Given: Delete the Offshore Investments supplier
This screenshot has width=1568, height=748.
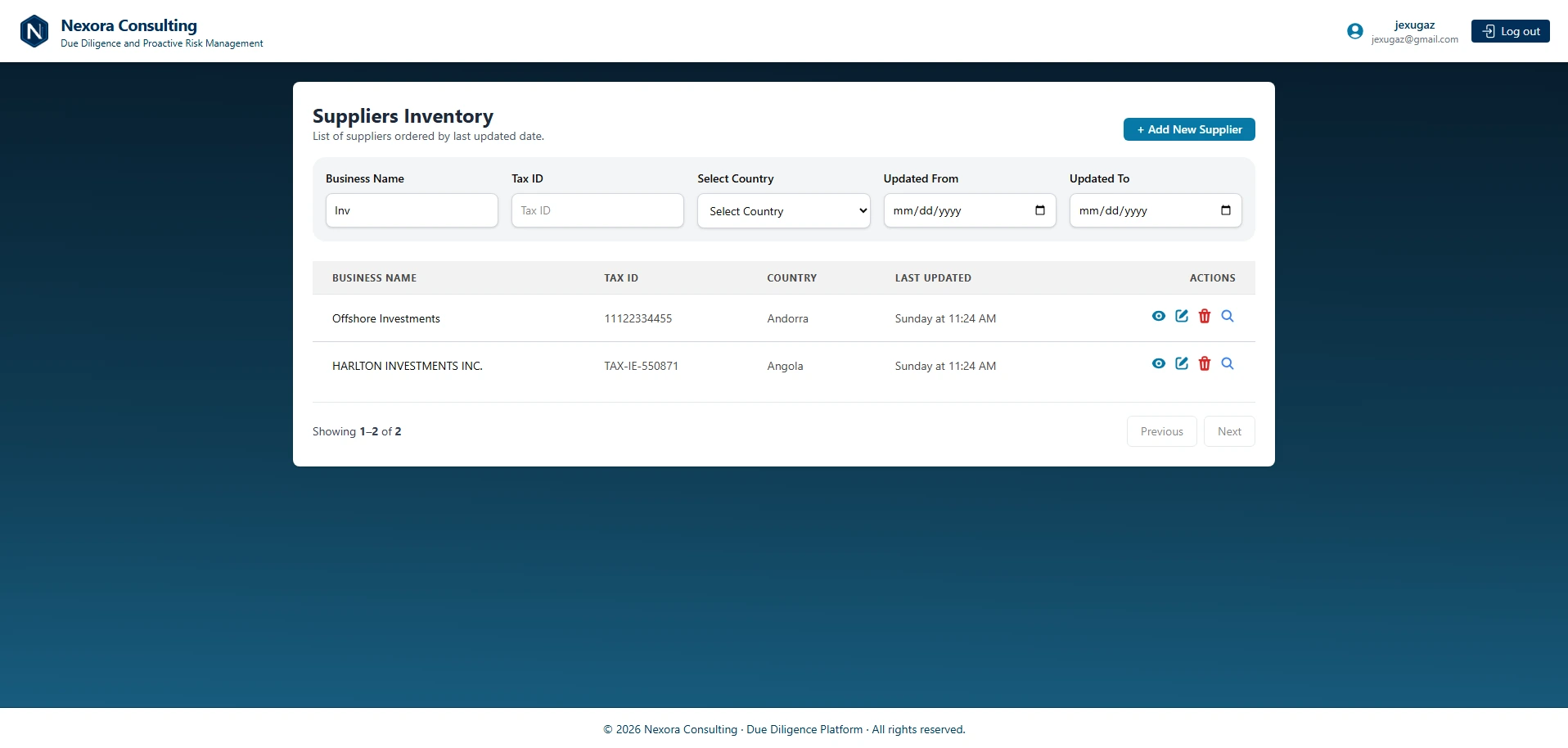Looking at the screenshot, I should tap(1205, 316).
